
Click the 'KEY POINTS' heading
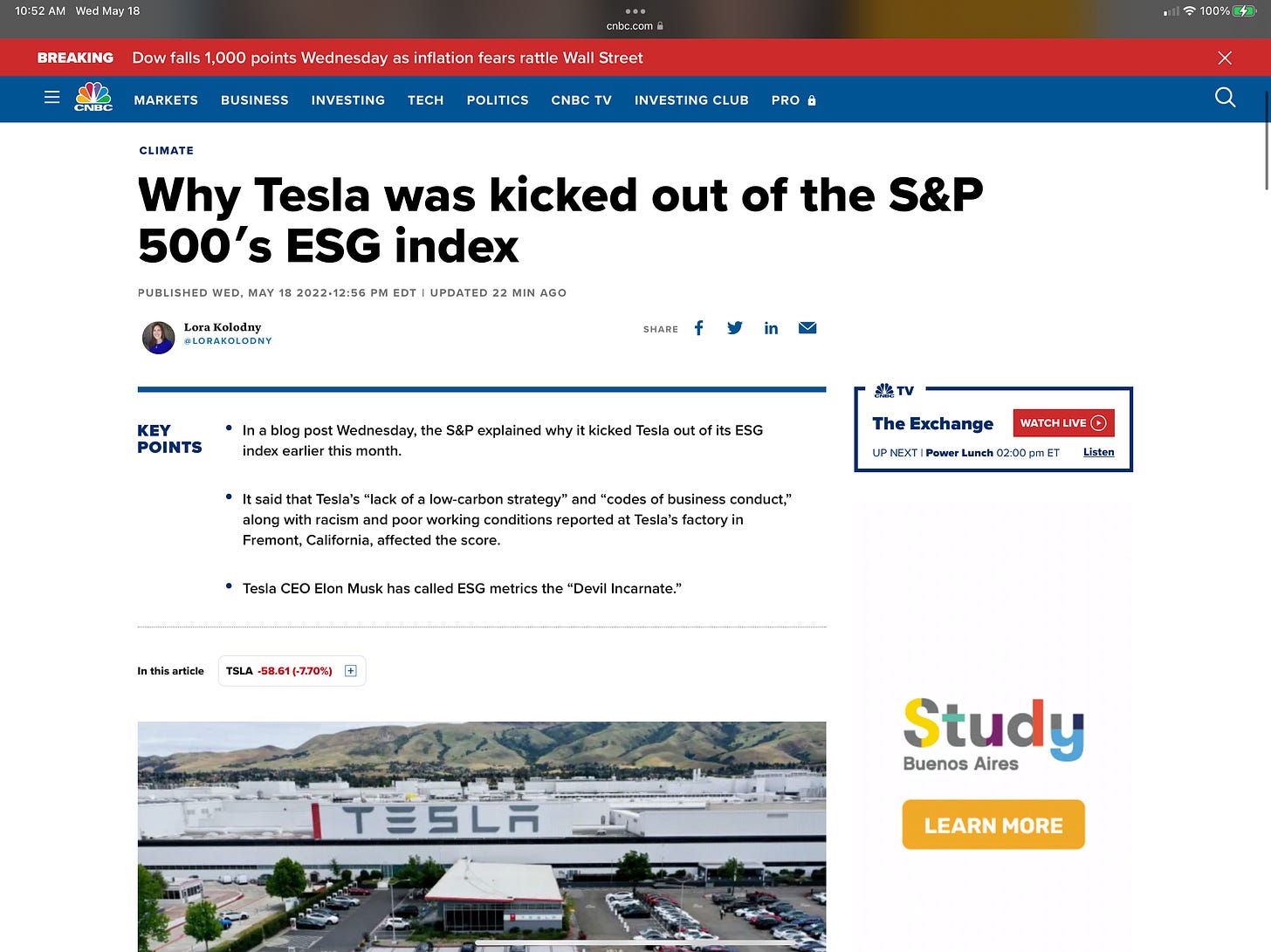(x=169, y=439)
